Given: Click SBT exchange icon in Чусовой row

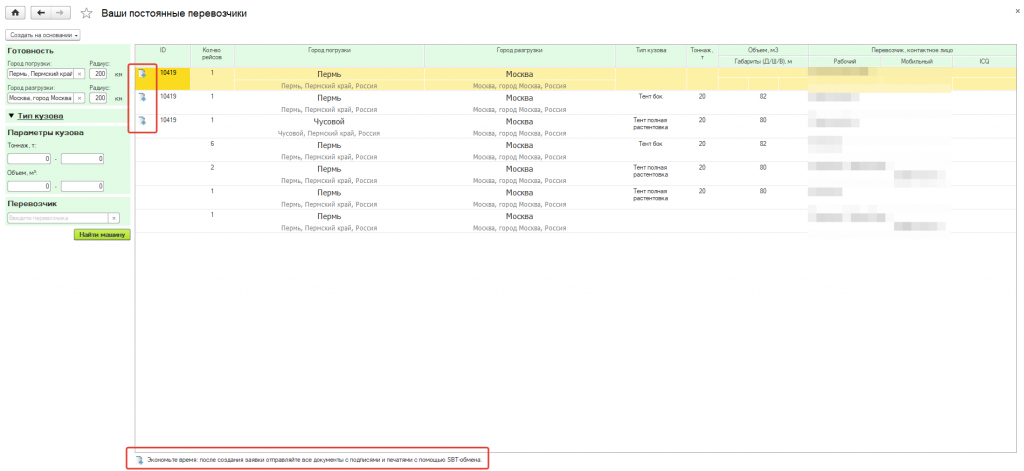Looking at the screenshot, I should tap(142, 121).
